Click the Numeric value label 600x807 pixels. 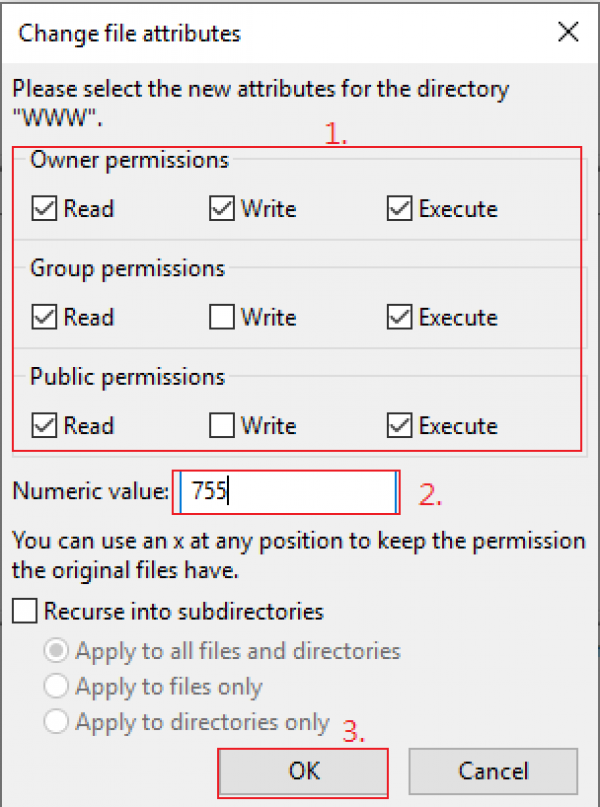90,491
